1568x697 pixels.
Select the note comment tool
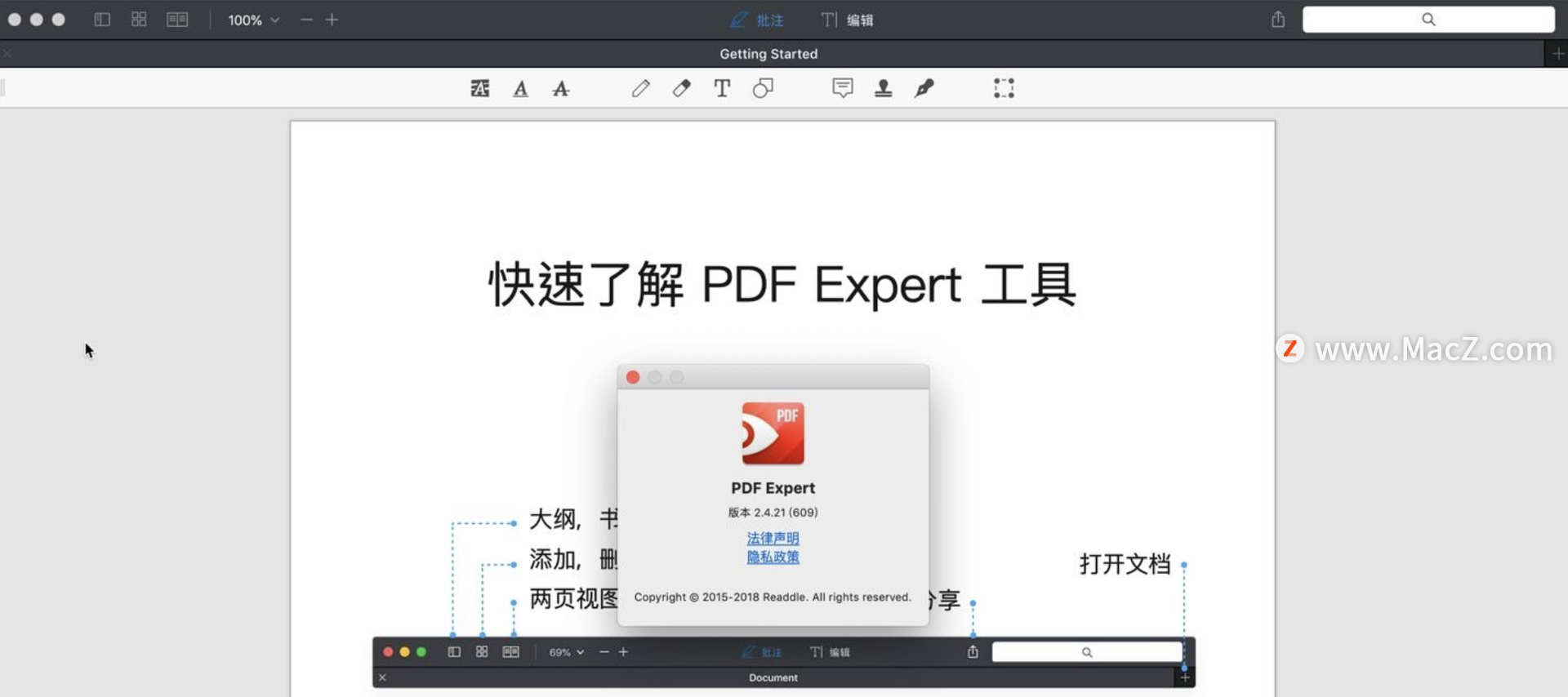pos(843,88)
